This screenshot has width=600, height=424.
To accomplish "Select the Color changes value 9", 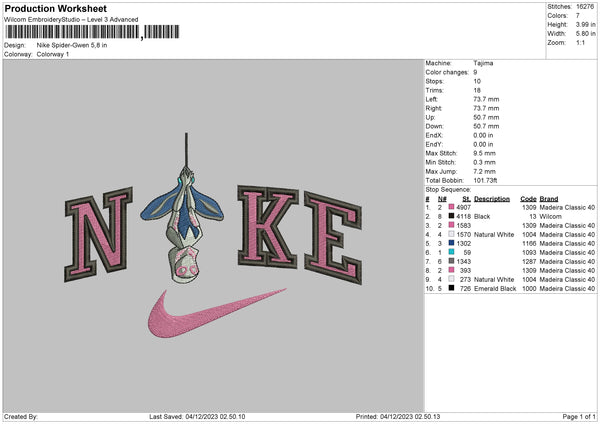I will click(475, 72).
